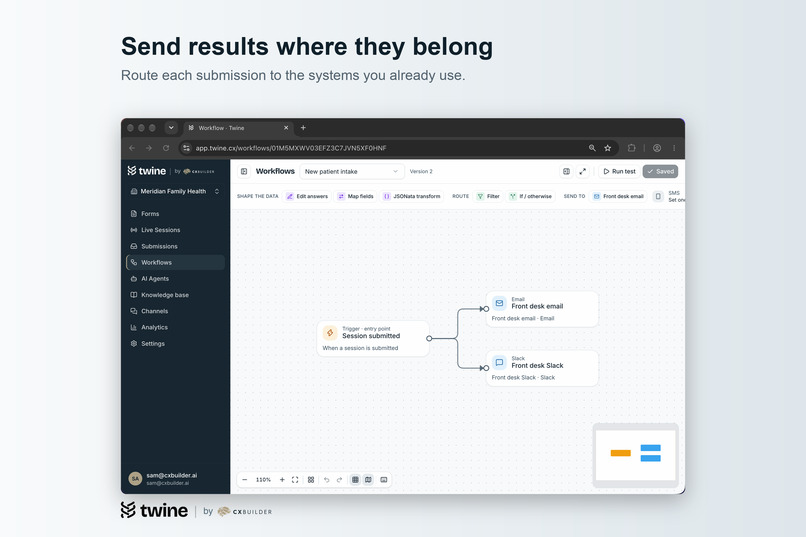The width and height of the screenshot is (806, 537).
Task: Close the Workflow - Twine tab
Action: [286, 128]
